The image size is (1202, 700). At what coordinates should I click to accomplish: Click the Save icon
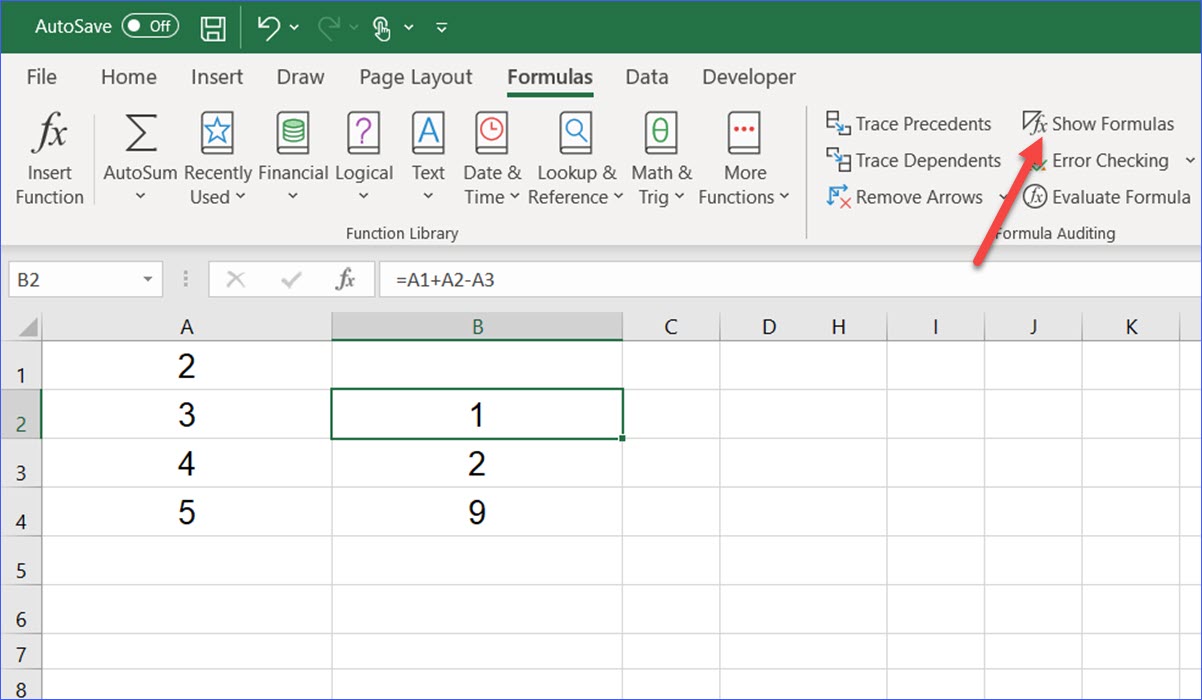click(x=212, y=27)
